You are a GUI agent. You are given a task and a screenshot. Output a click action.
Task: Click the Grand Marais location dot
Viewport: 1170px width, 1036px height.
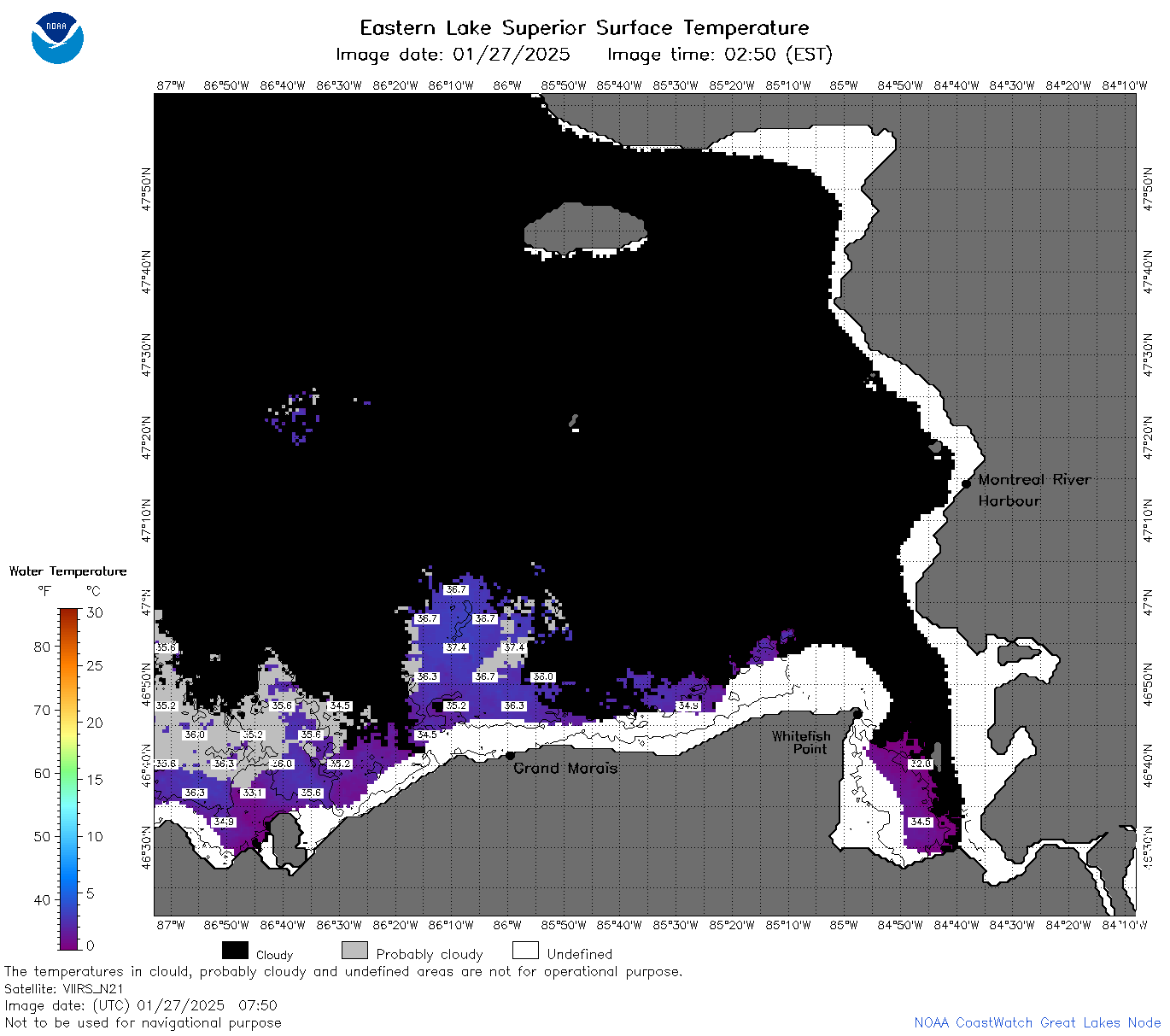510,755
